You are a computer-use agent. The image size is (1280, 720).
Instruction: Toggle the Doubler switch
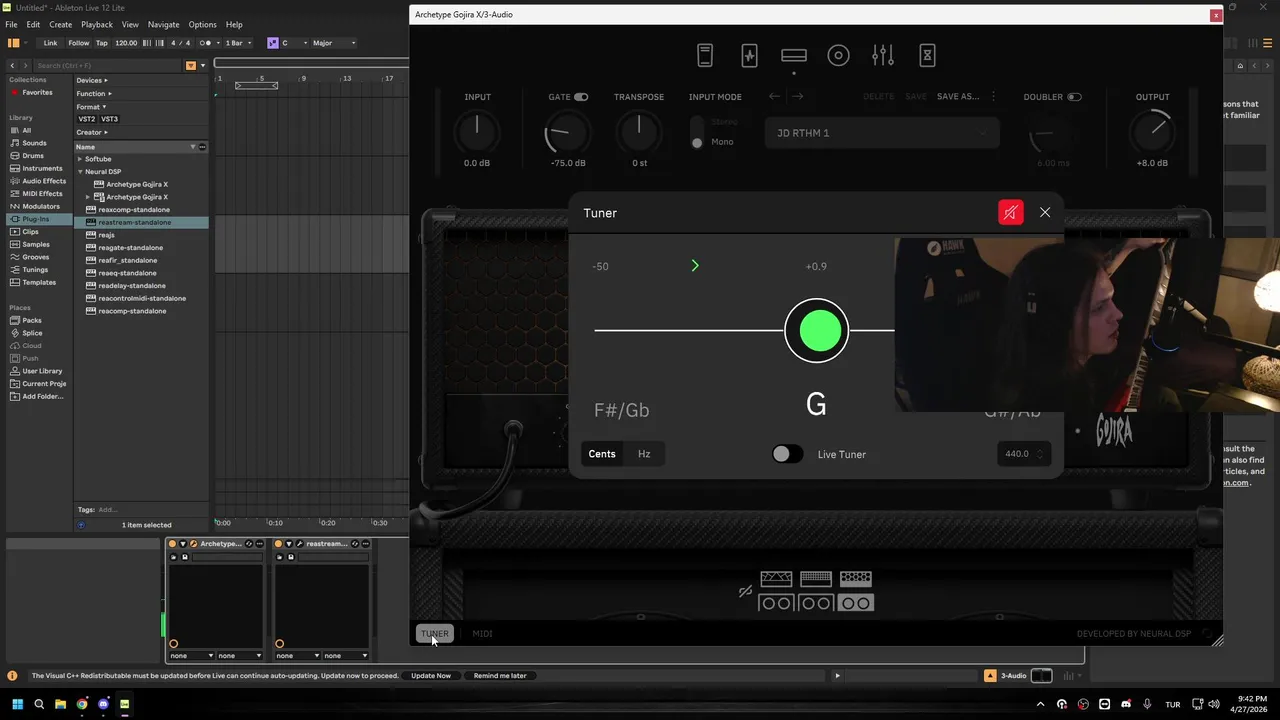pos(1074,97)
